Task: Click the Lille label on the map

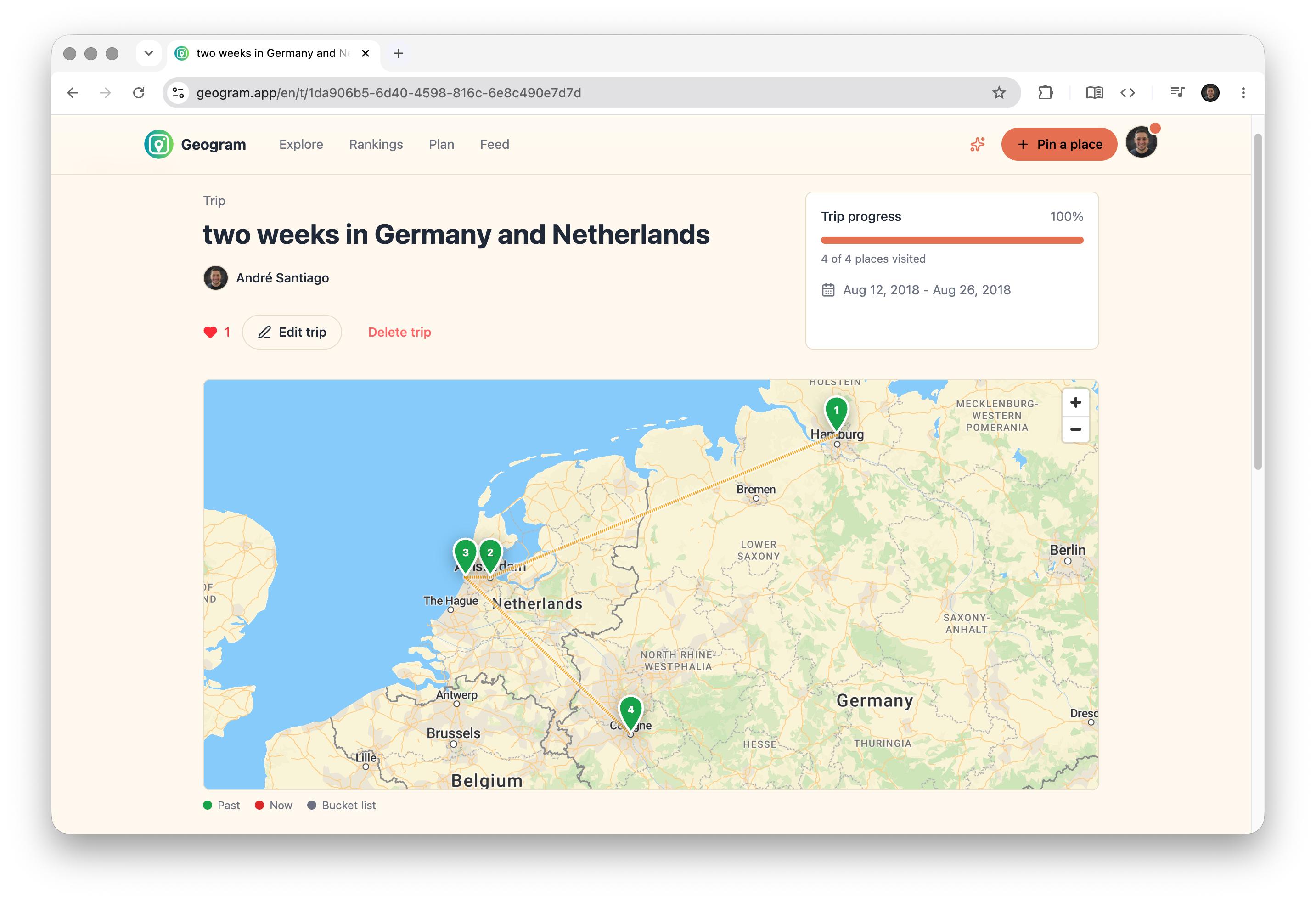Action: pyautogui.click(x=366, y=757)
